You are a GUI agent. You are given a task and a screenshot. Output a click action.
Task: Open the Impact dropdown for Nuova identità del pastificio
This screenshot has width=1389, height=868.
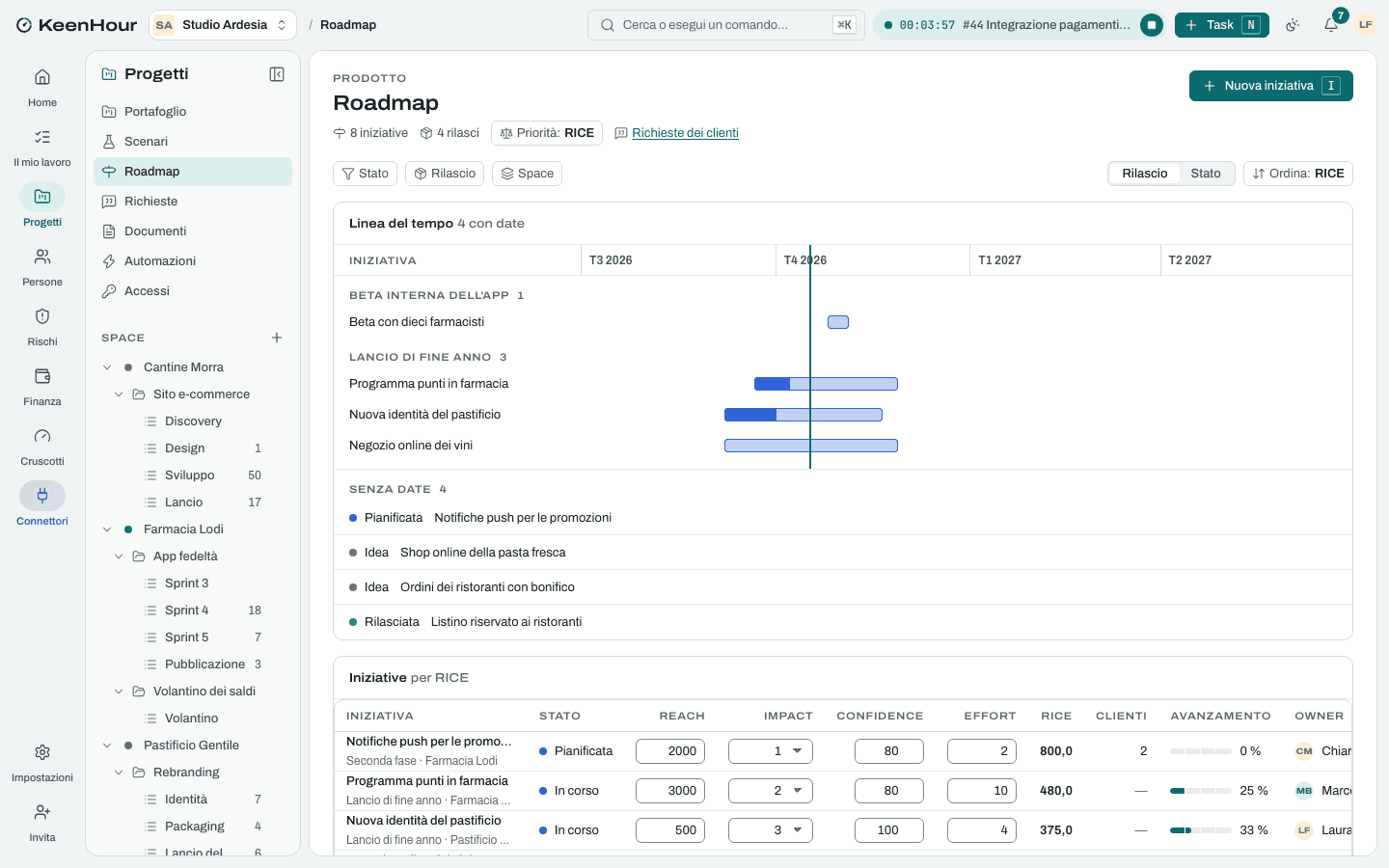pyautogui.click(x=771, y=830)
